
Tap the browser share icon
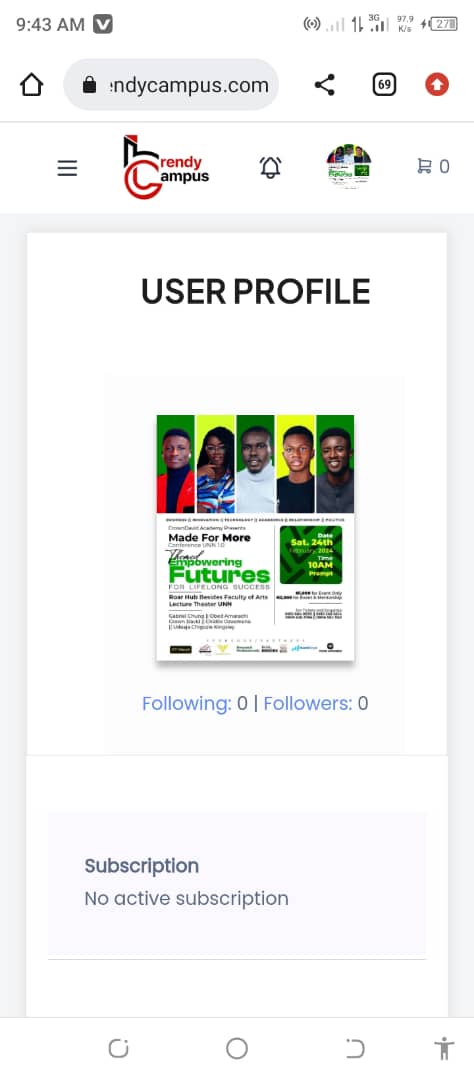[324, 85]
